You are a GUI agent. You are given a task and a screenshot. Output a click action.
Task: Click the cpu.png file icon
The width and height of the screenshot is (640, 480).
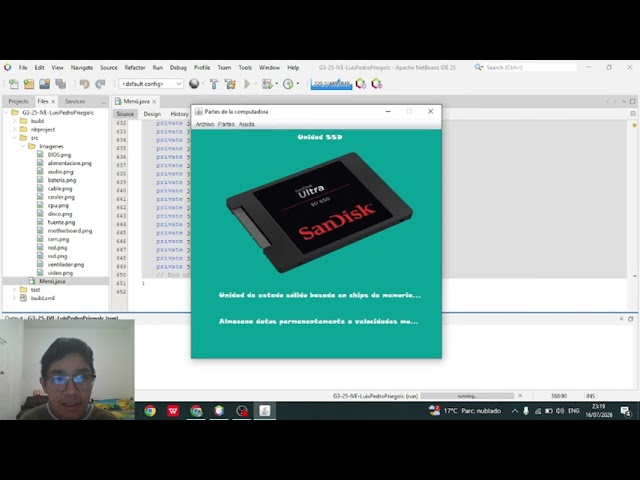click(40, 205)
